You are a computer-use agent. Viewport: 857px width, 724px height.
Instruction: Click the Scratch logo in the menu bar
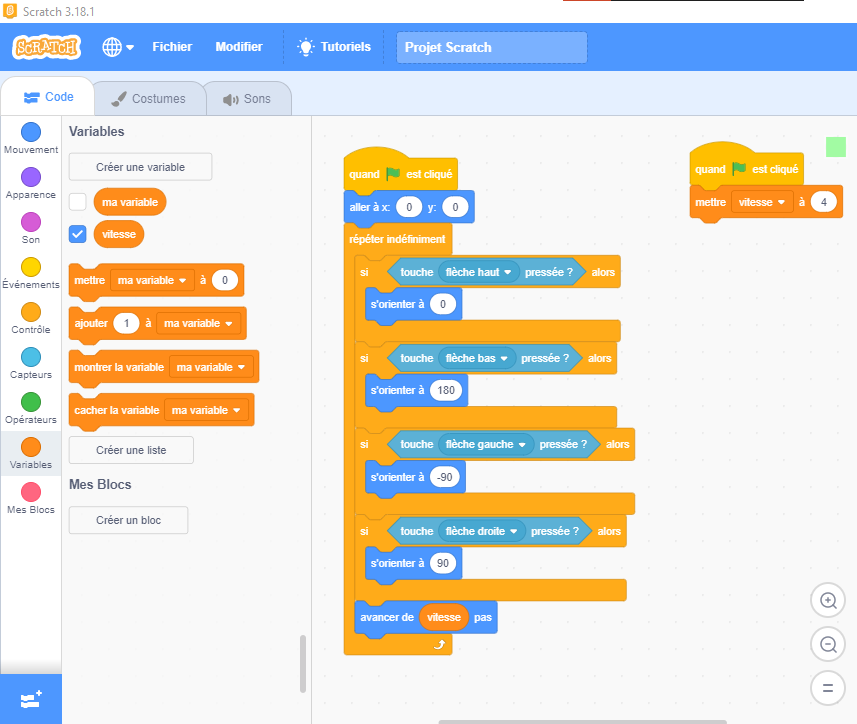[x=47, y=47]
